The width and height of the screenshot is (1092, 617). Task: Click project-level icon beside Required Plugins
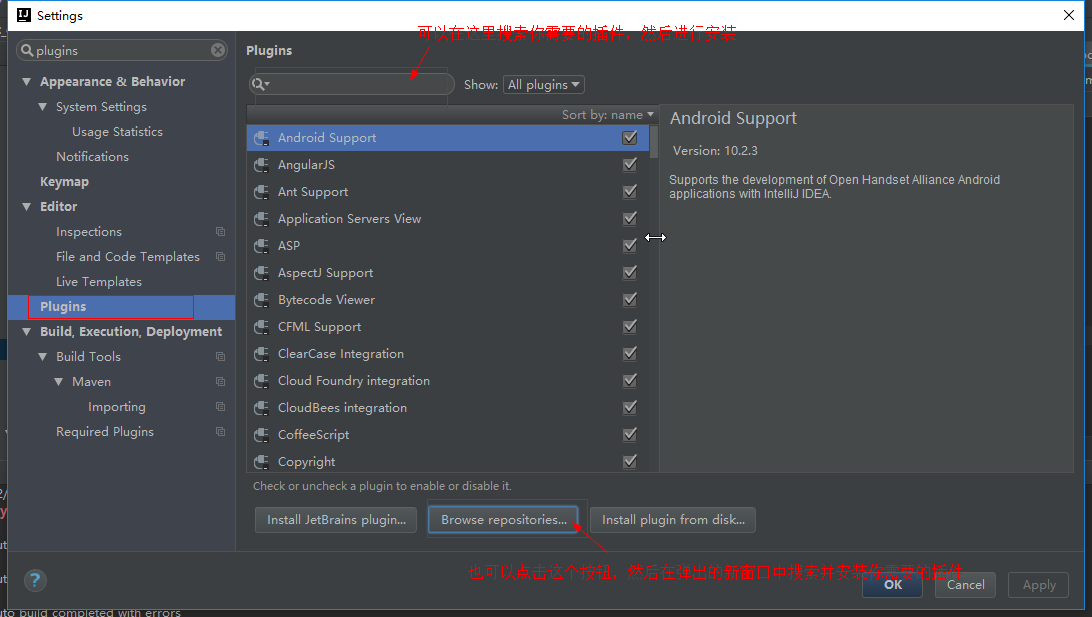[220, 432]
